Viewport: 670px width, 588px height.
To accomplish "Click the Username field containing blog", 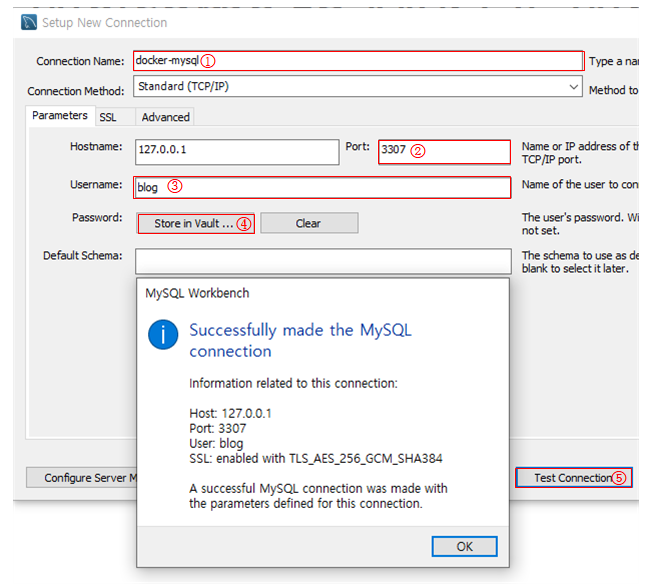I will click(x=322, y=187).
